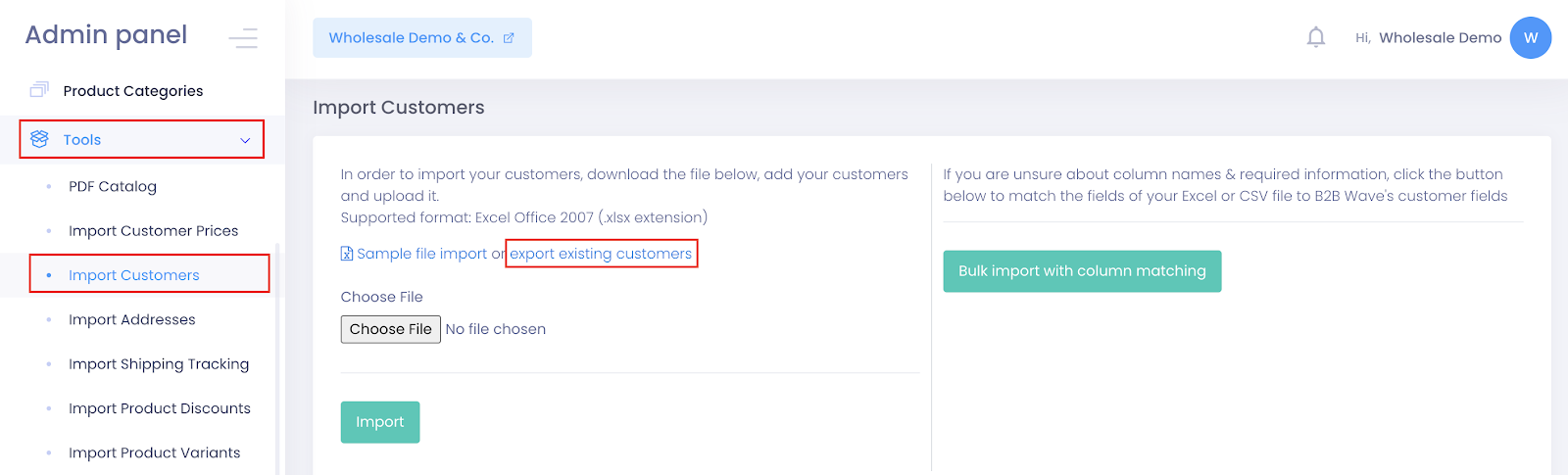The height and width of the screenshot is (475, 1568).
Task: Select Import Customers in sidebar
Action: coord(133,275)
